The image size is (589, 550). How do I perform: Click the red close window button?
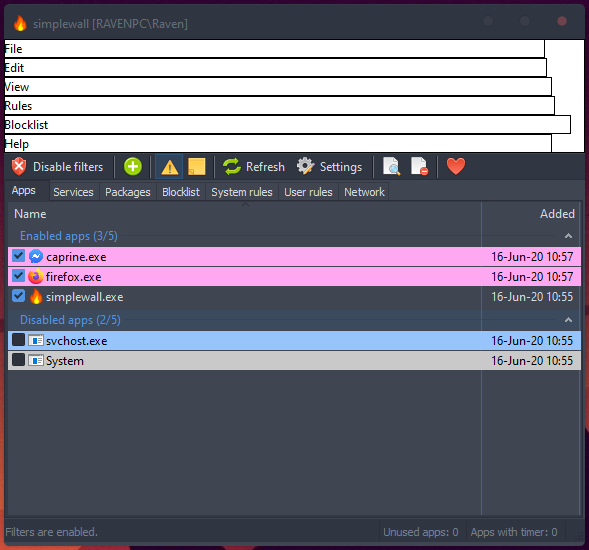[x=562, y=21]
